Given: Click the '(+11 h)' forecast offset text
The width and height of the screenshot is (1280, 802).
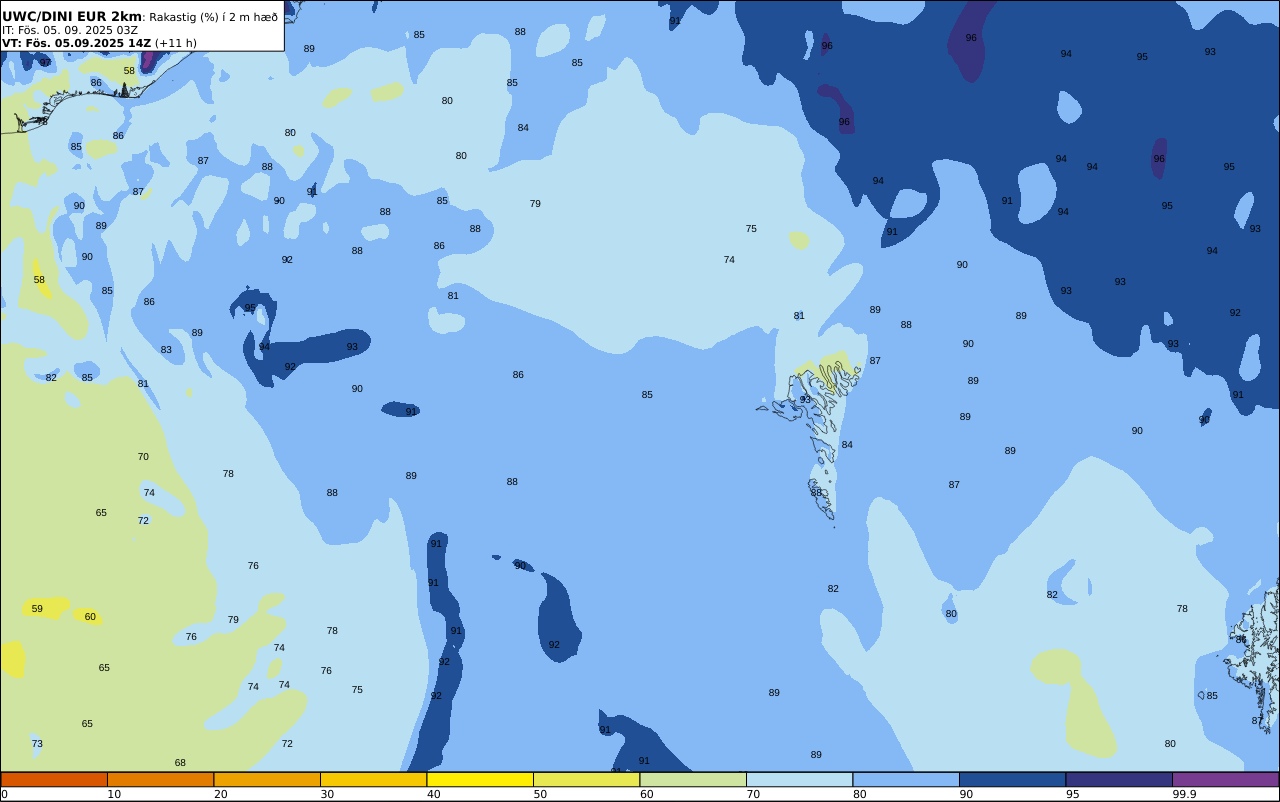Looking at the screenshot, I should click(x=176, y=43).
